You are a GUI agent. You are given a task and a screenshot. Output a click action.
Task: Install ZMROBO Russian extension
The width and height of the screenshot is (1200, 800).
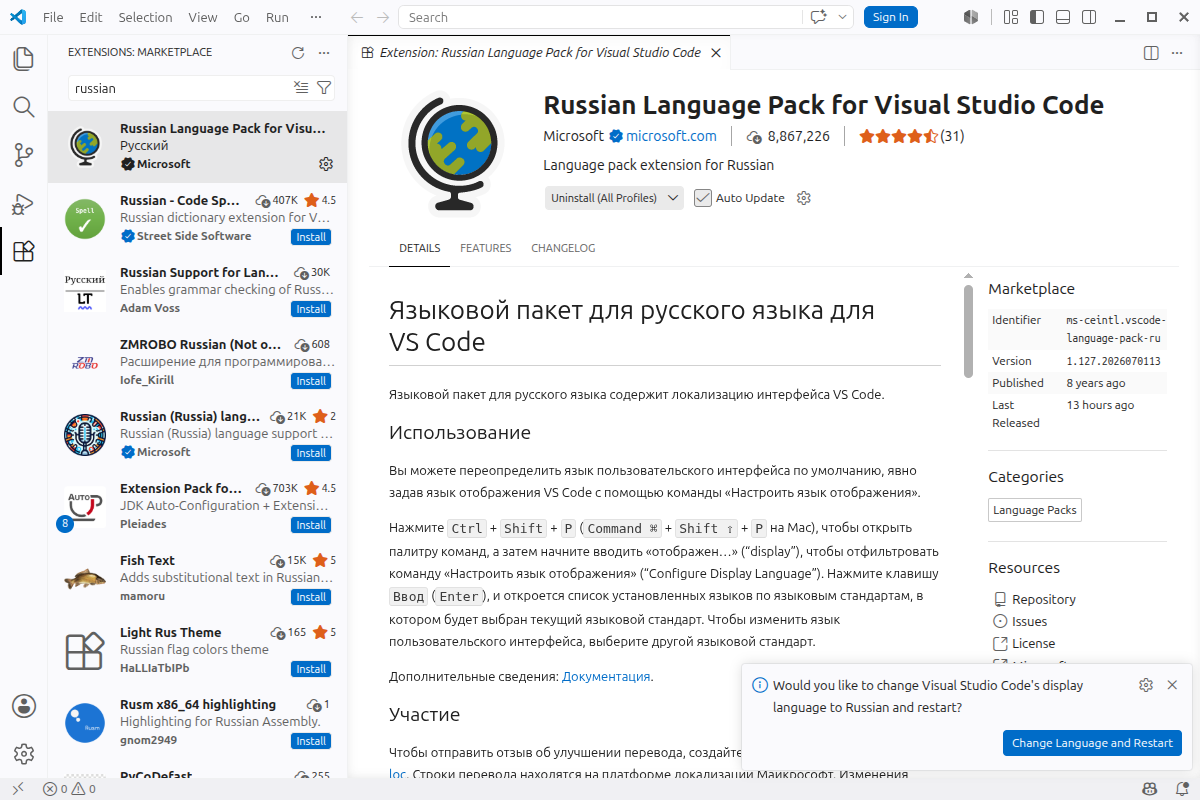[311, 381]
